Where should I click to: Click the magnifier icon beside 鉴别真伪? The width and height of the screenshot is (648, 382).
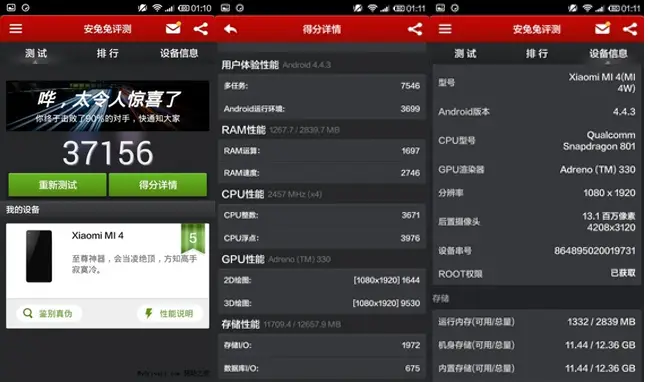pyautogui.click(x=28, y=313)
